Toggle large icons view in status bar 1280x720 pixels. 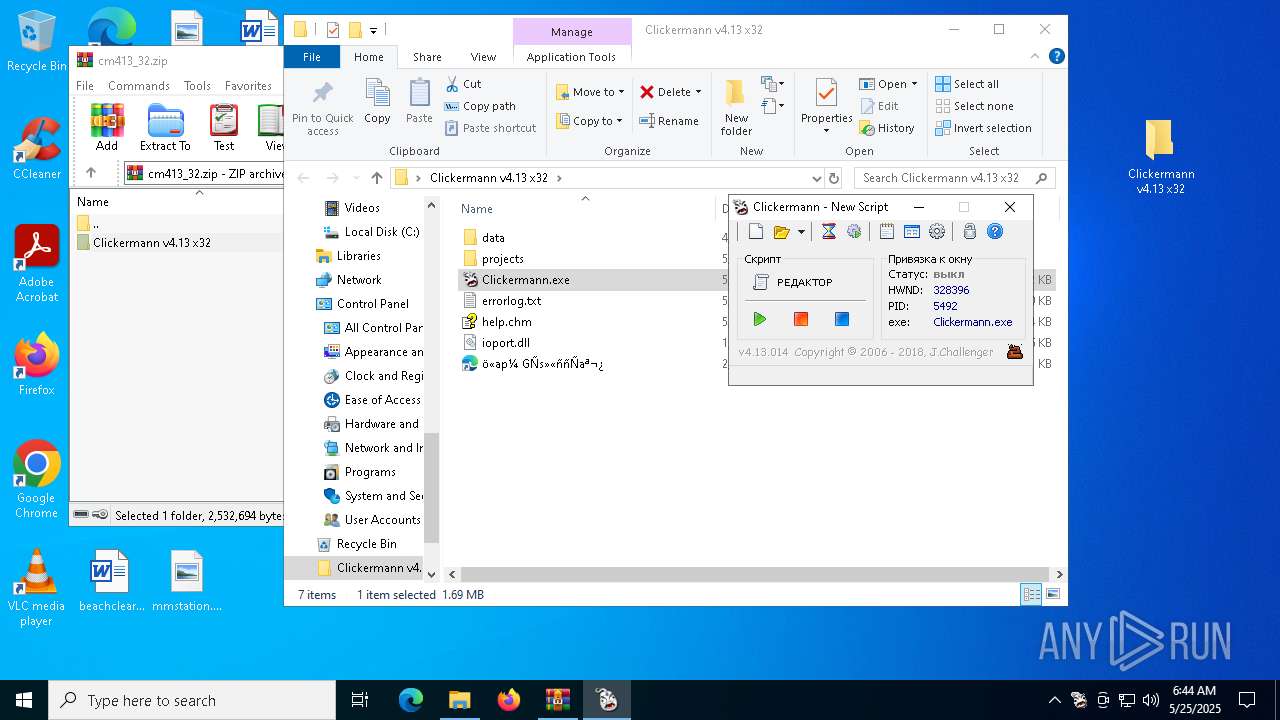point(1052,594)
